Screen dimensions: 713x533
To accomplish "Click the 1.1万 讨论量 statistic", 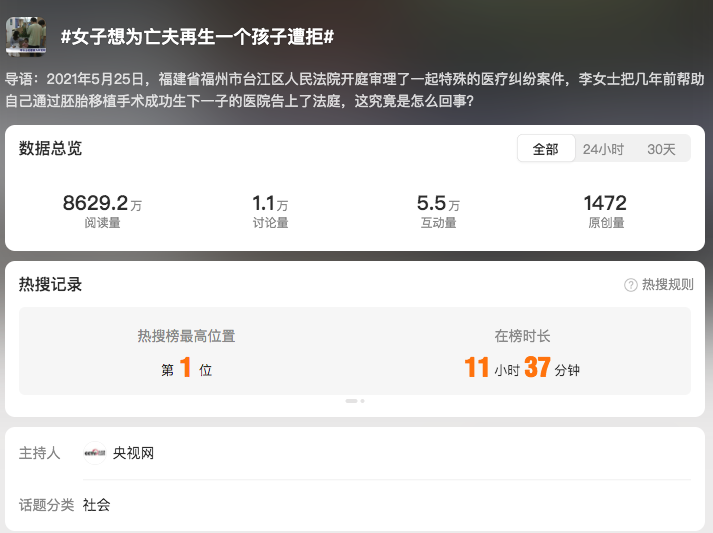I will (270, 211).
